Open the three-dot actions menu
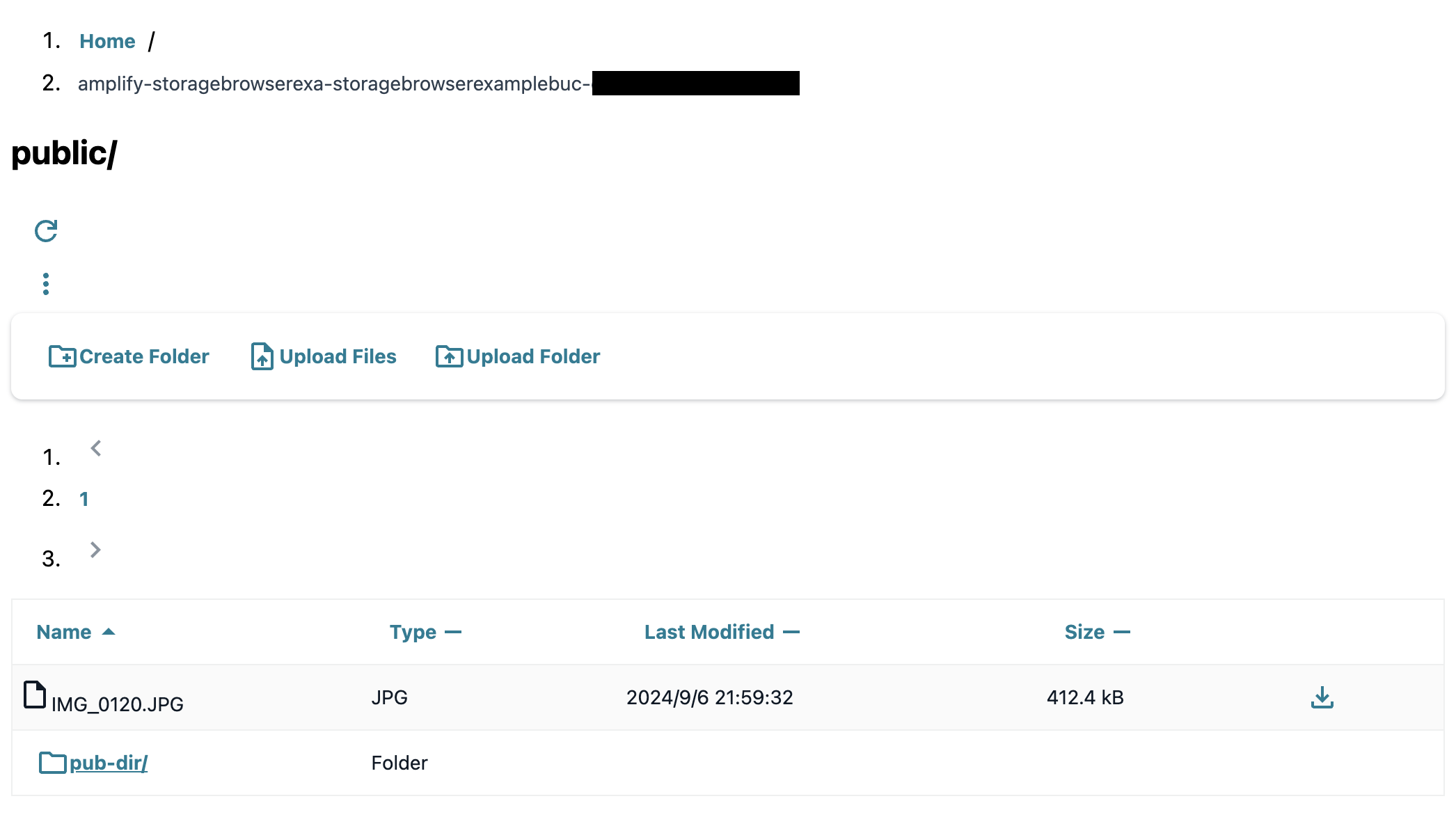 (x=46, y=284)
